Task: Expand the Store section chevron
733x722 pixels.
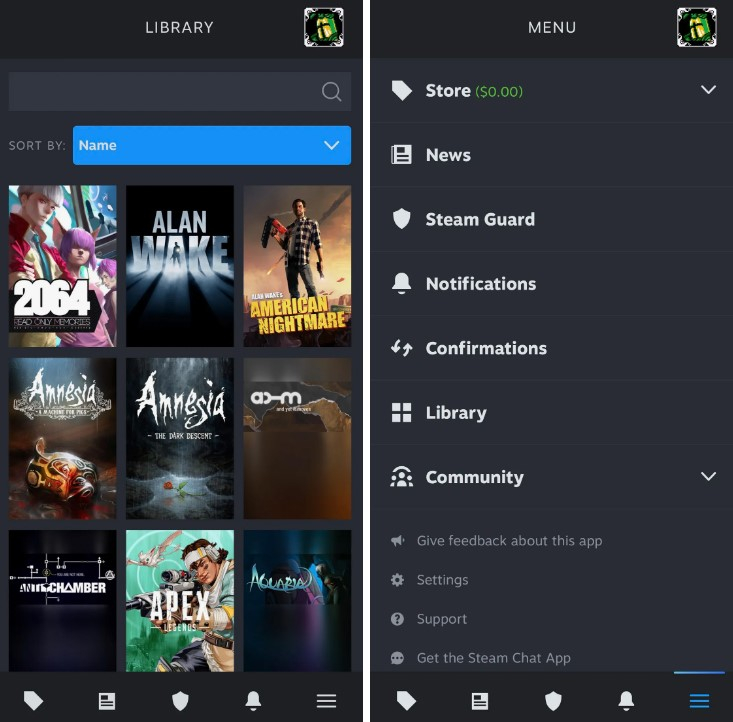Action: (x=708, y=90)
